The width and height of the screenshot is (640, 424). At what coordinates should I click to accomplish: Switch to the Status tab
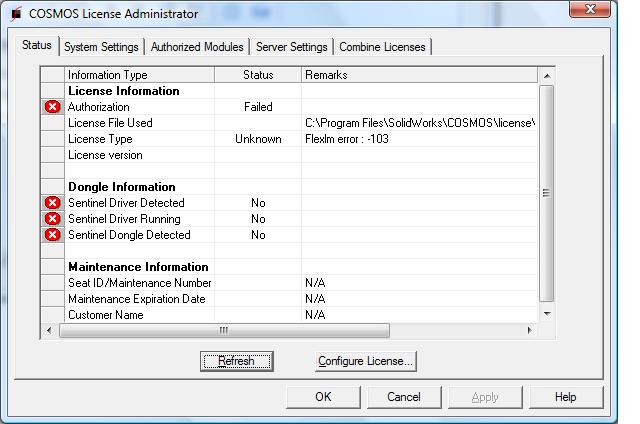pyautogui.click(x=37, y=45)
